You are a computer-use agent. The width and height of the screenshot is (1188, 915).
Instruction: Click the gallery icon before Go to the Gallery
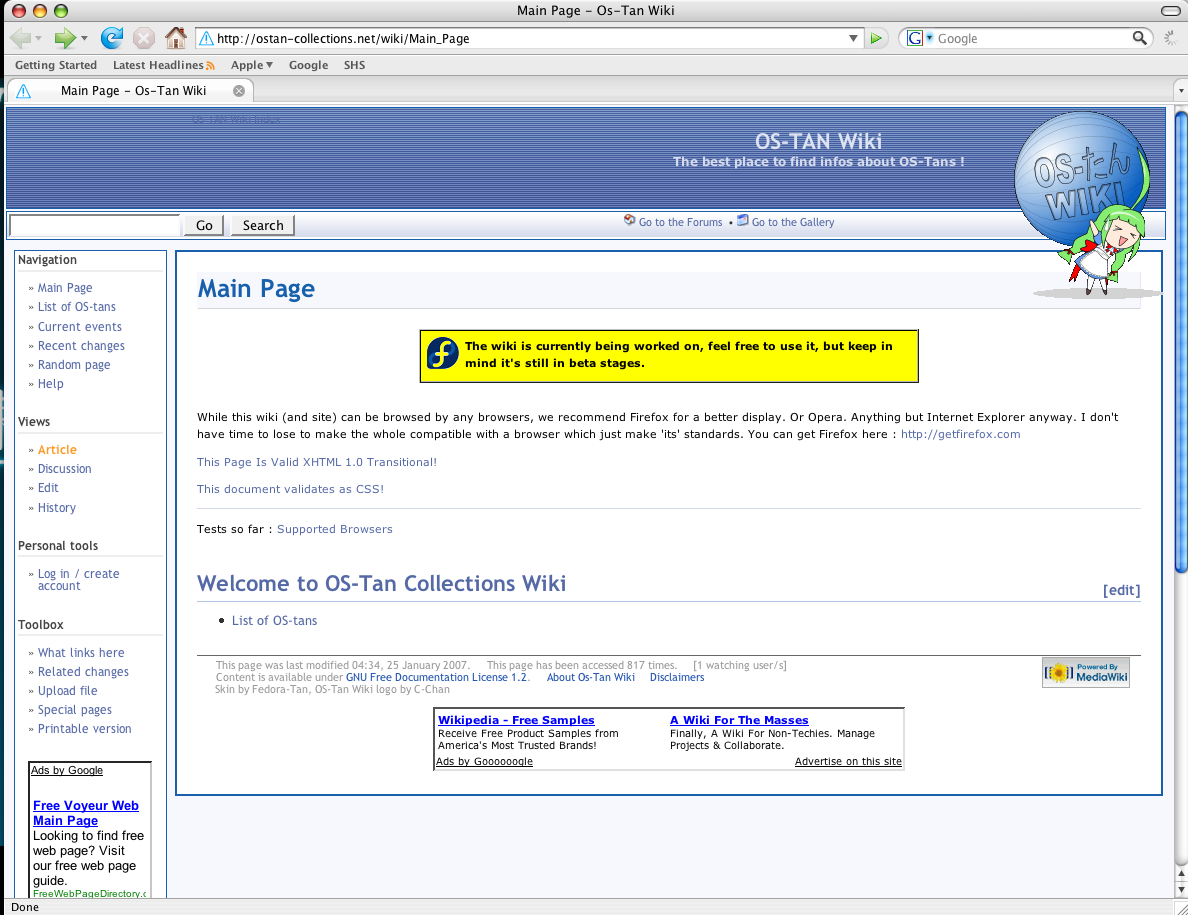(743, 220)
